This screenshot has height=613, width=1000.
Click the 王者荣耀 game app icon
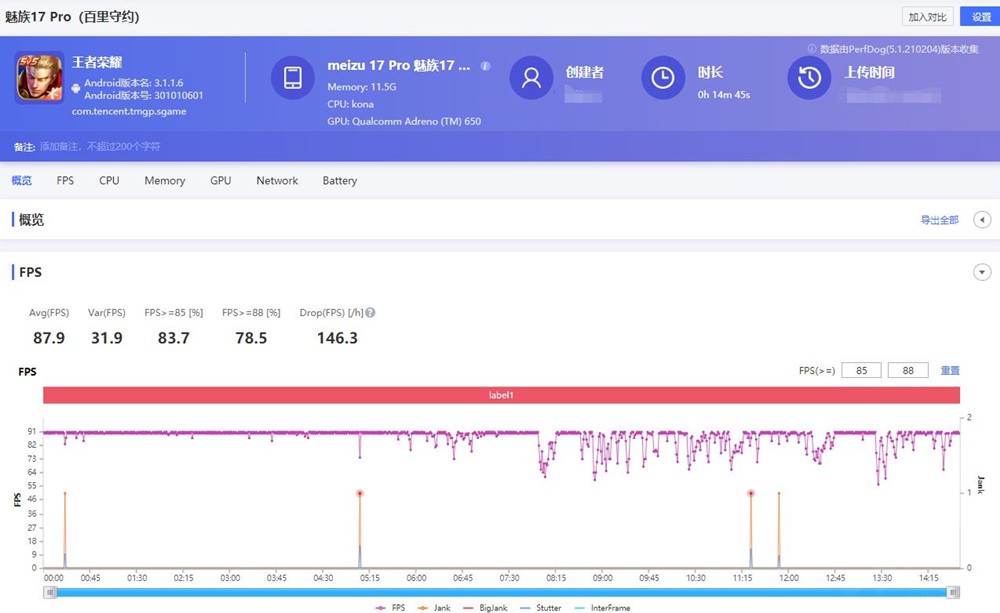40,78
